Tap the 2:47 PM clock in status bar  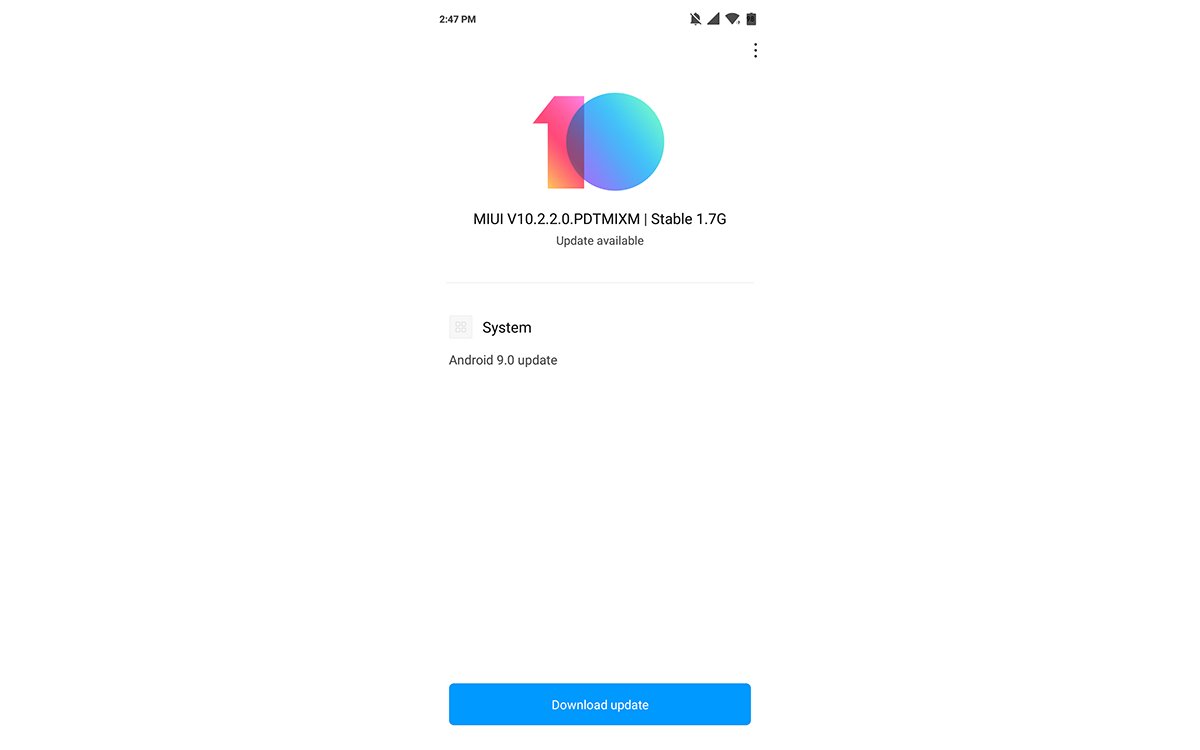coord(458,19)
